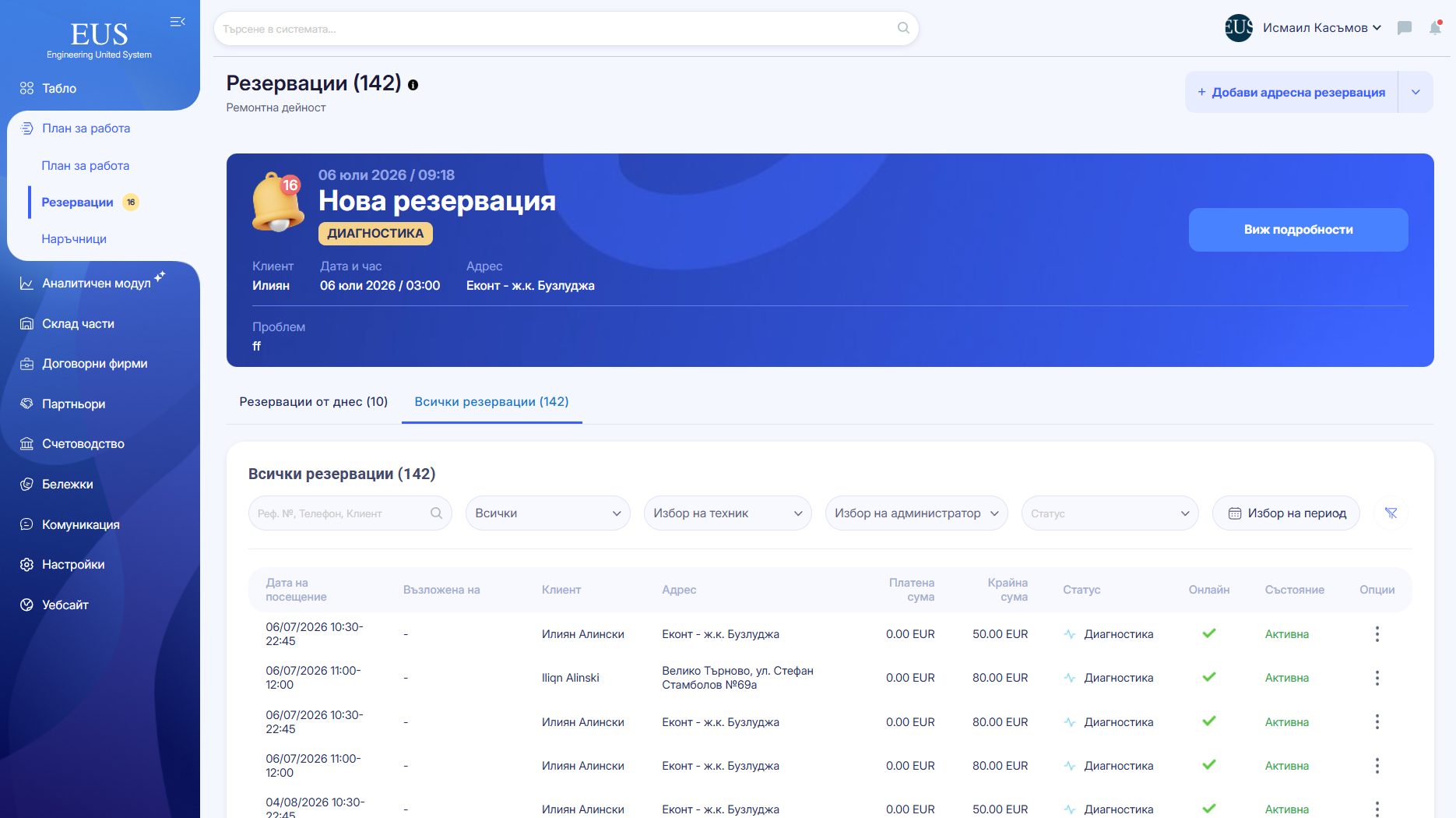Click address Велико Търново, ул. Стефан Стамболов №69а
1456x818 pixels.
pyautogui.click(x=737, y=678)
